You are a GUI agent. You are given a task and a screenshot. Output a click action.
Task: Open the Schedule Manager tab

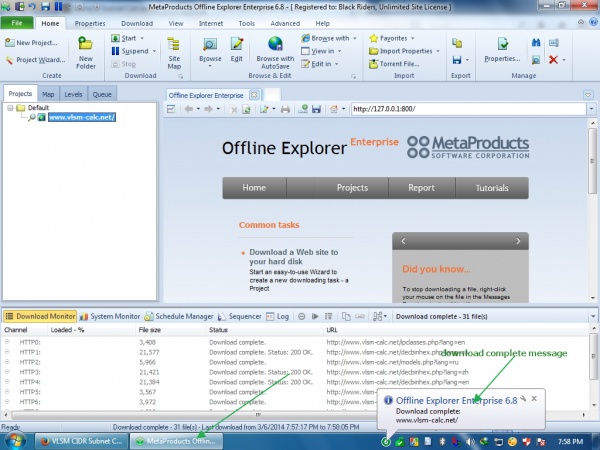coord(183,315)
